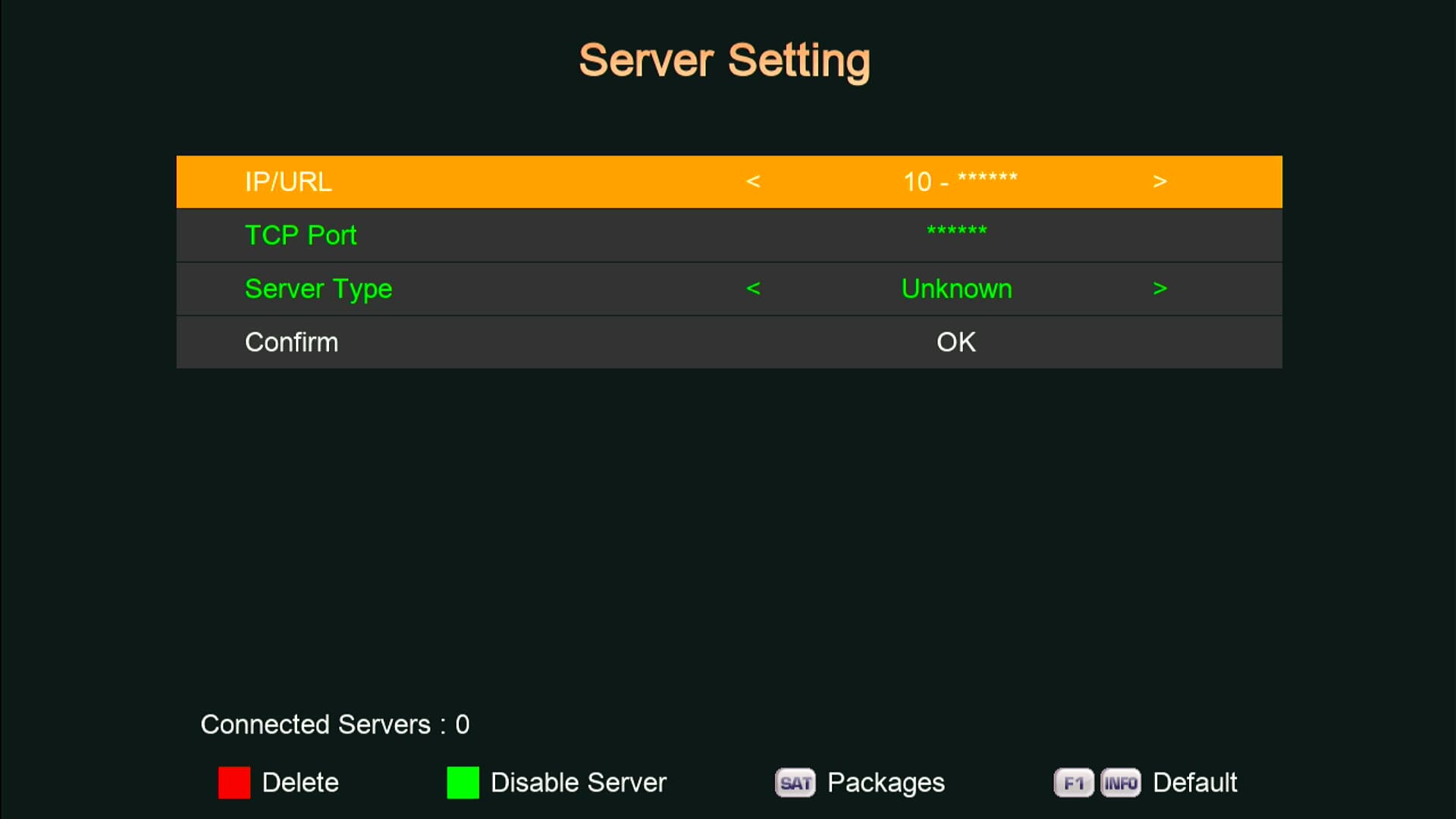The image size is (1456, 819).
Task: Click the Default label
Action: coord(1194,783)
